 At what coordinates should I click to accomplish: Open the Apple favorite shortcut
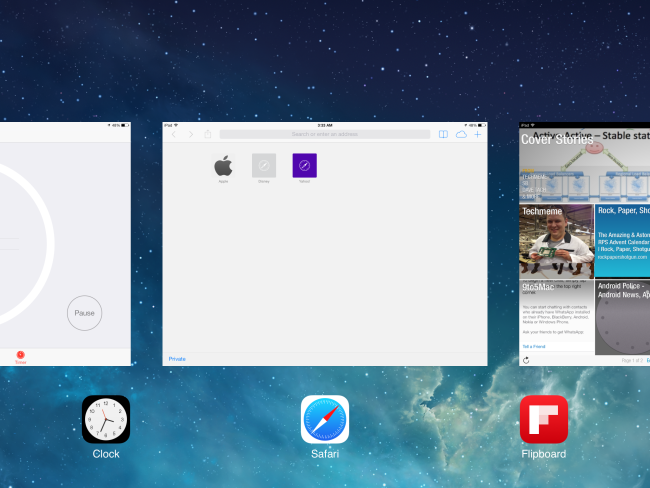[x=224, y=166]
